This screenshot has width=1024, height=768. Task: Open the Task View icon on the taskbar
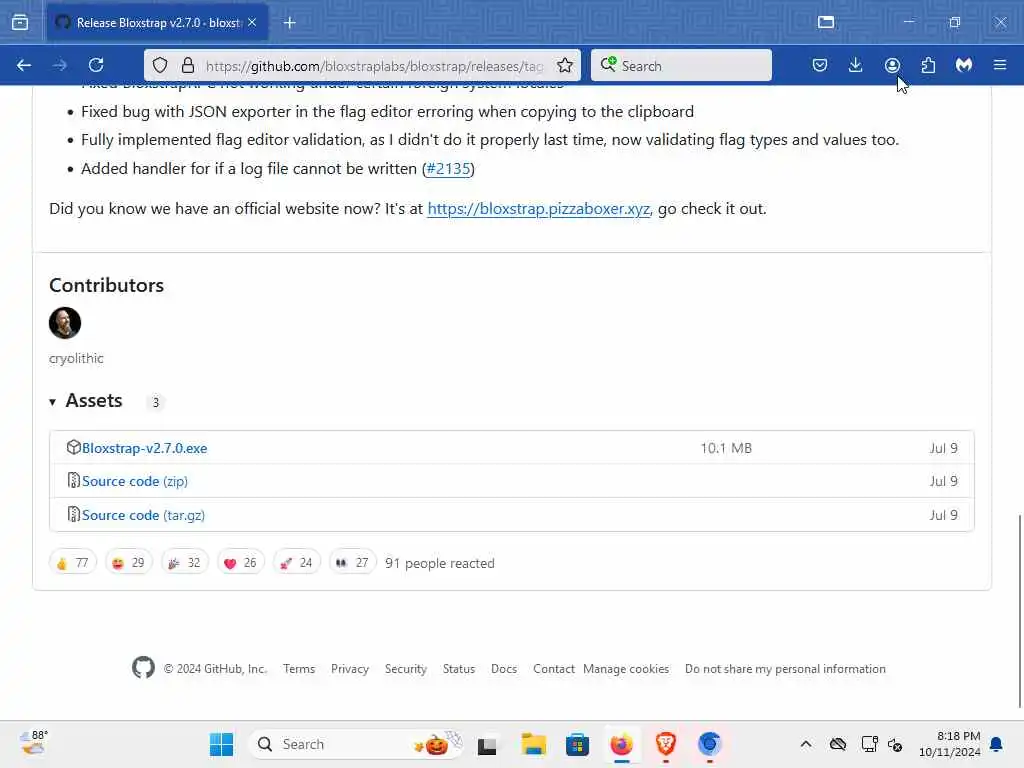(487, 744)
